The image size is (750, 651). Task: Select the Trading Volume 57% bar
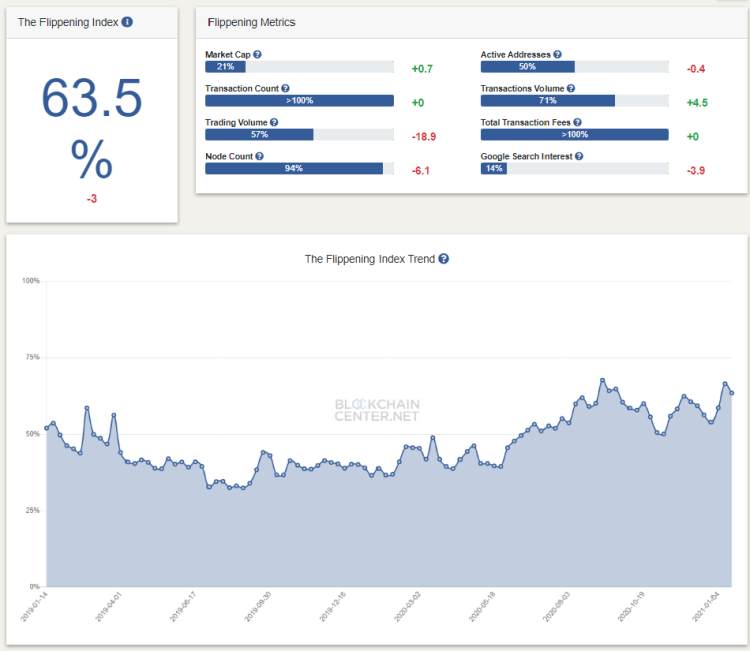pyautogui.click(x=299, y=134)
